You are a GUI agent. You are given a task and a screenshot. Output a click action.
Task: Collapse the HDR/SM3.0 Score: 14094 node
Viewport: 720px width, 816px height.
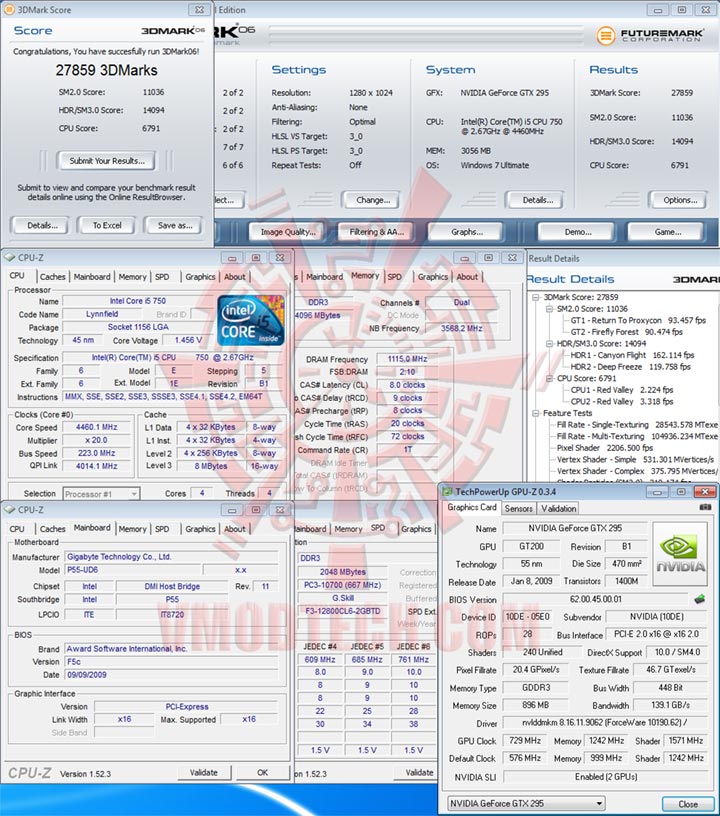point(549,343)
